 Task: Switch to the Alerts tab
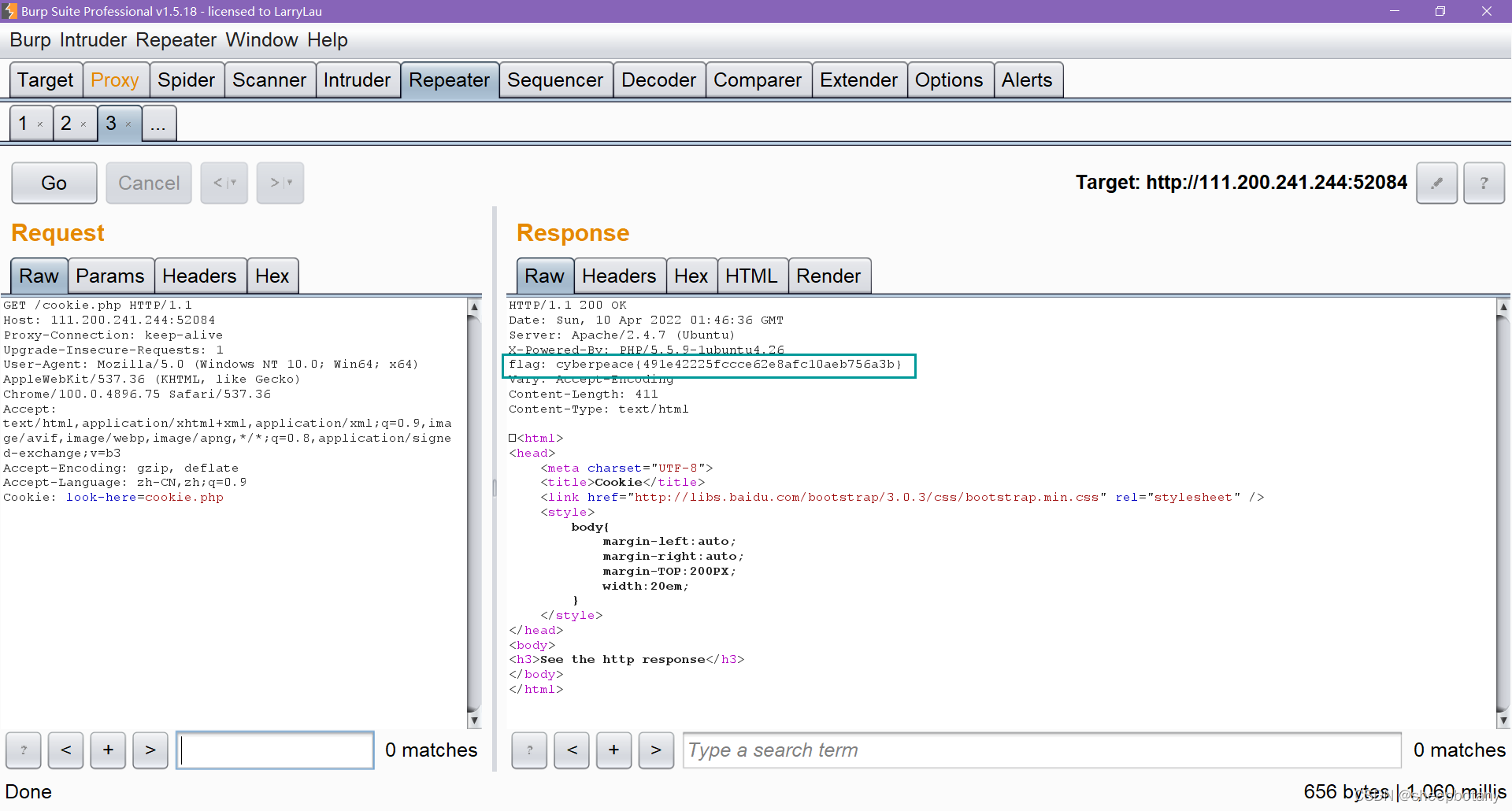(x=1027, y=80)
